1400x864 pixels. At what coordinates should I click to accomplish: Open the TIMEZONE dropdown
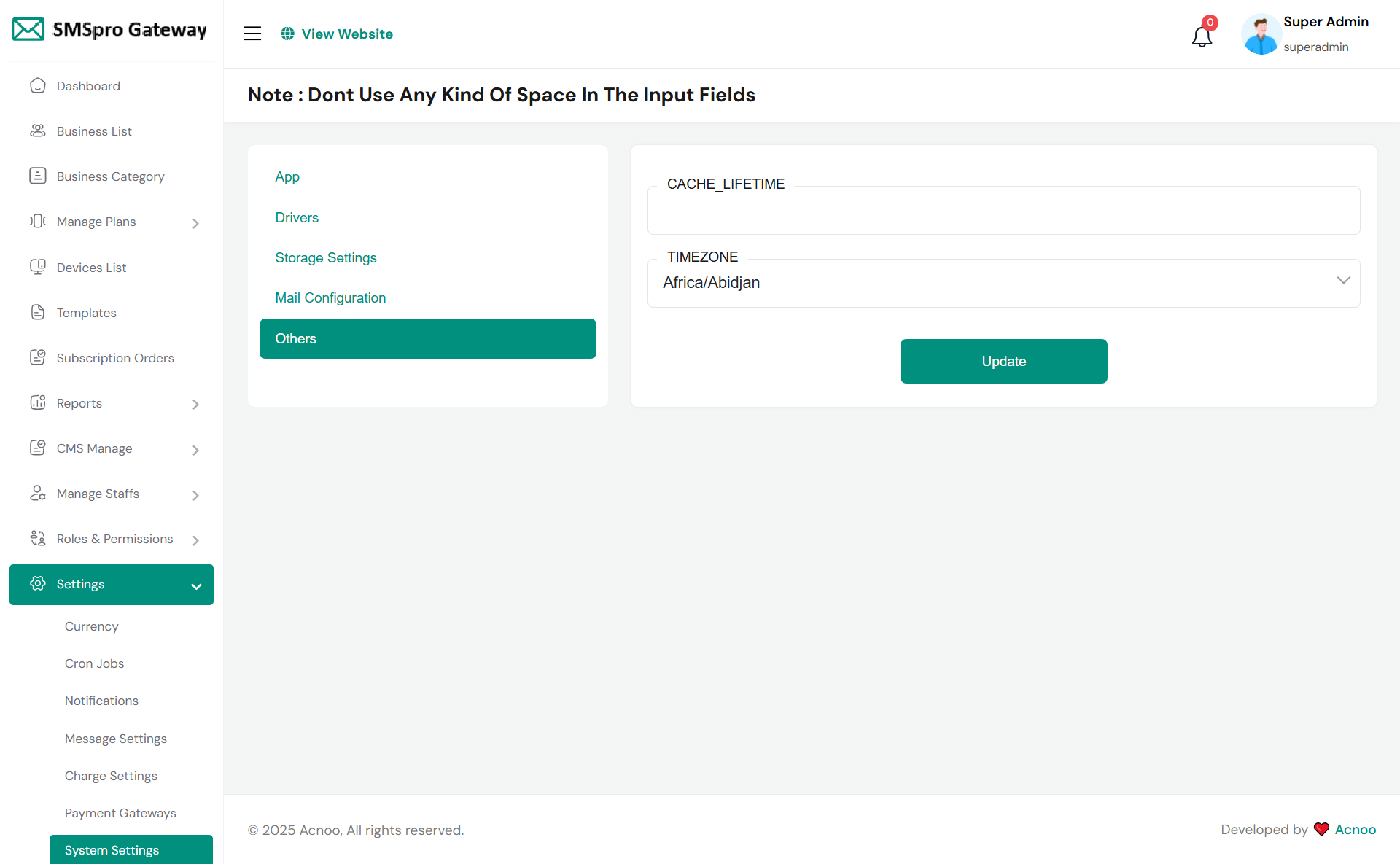coord(1003,283)
